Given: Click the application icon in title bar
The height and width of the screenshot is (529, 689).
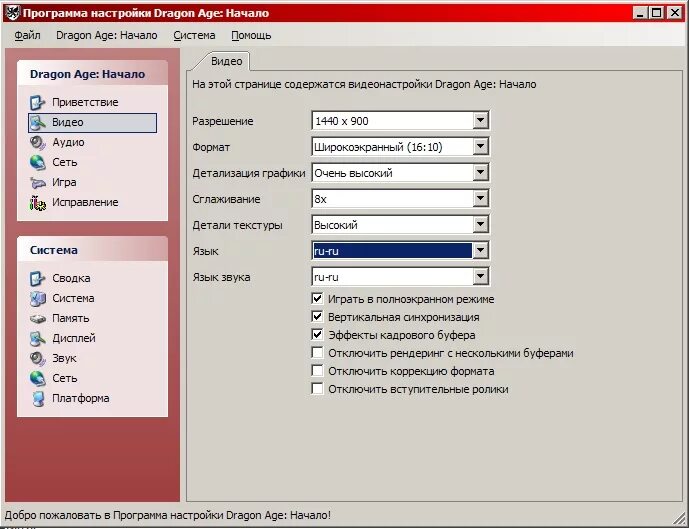Looking at the screenshot, I should (13, 13).
